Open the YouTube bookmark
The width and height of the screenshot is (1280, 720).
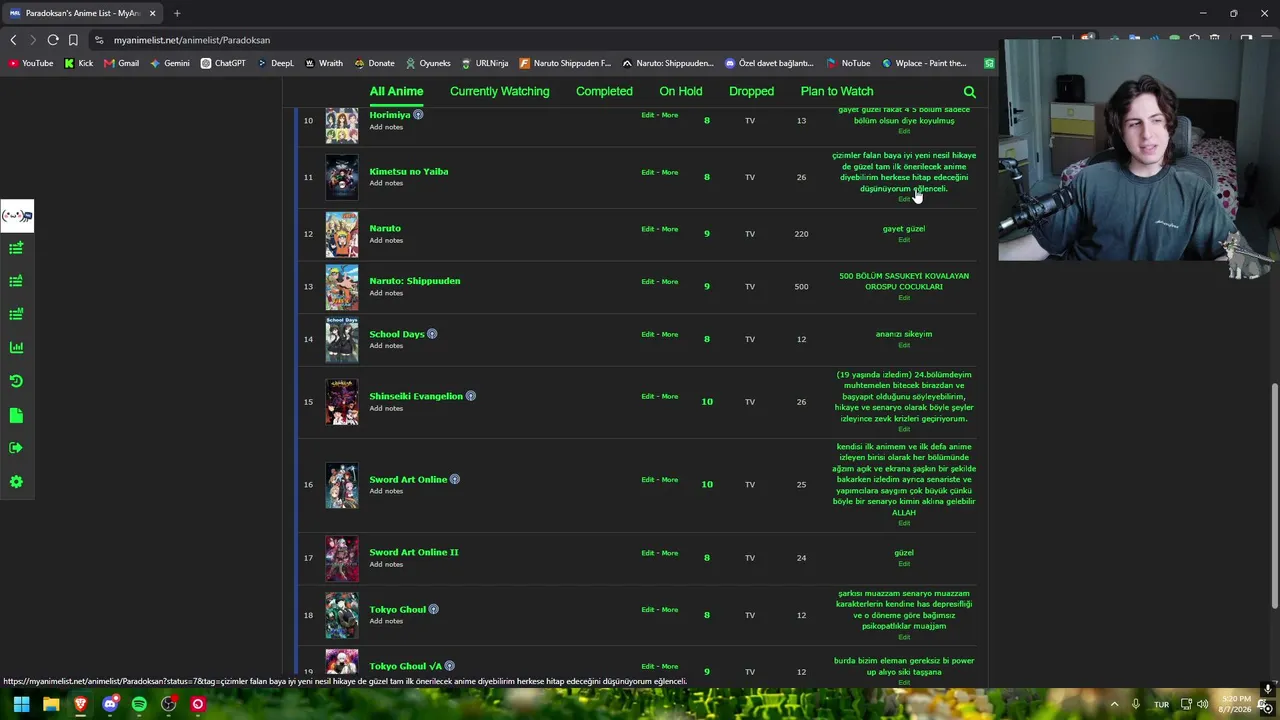(x=31, y=63)
